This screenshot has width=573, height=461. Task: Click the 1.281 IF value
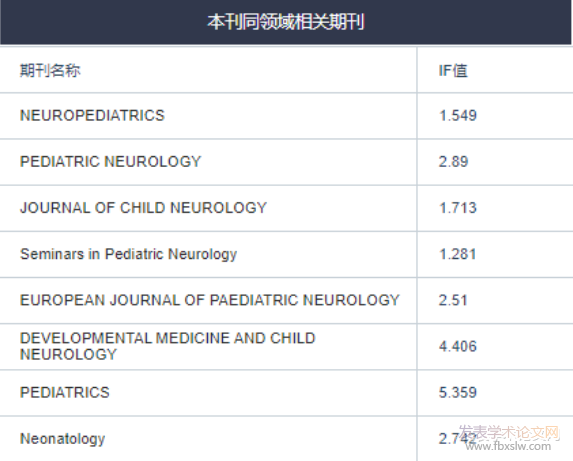(x=458, y=254)
